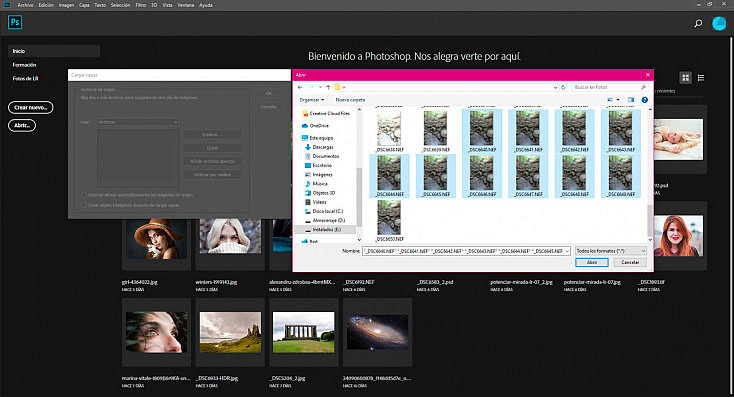
Task: Click the Crear nuevo button
Action: [30, 107]
